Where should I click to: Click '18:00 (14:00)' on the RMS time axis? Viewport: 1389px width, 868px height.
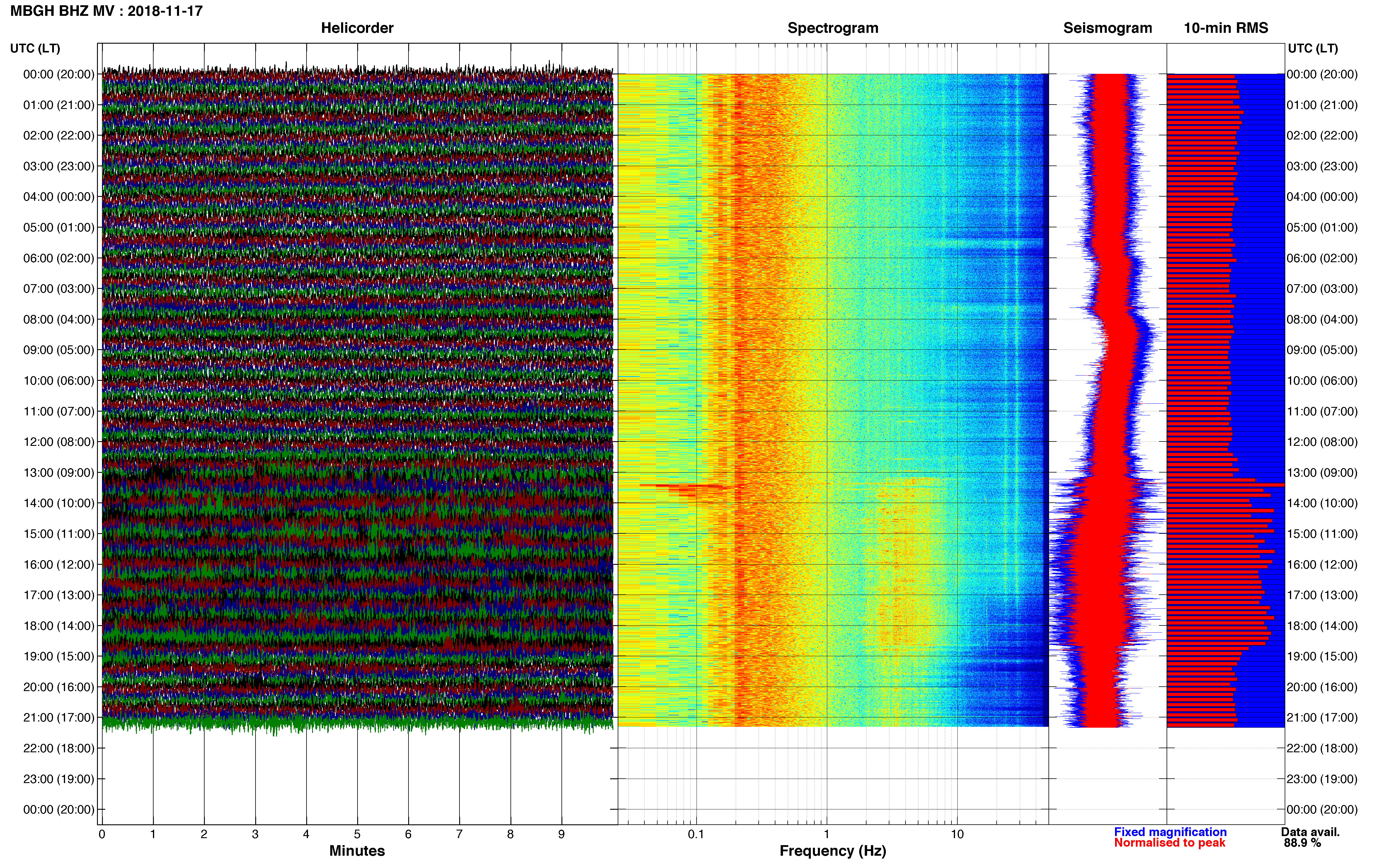[x=1322, y=626]
